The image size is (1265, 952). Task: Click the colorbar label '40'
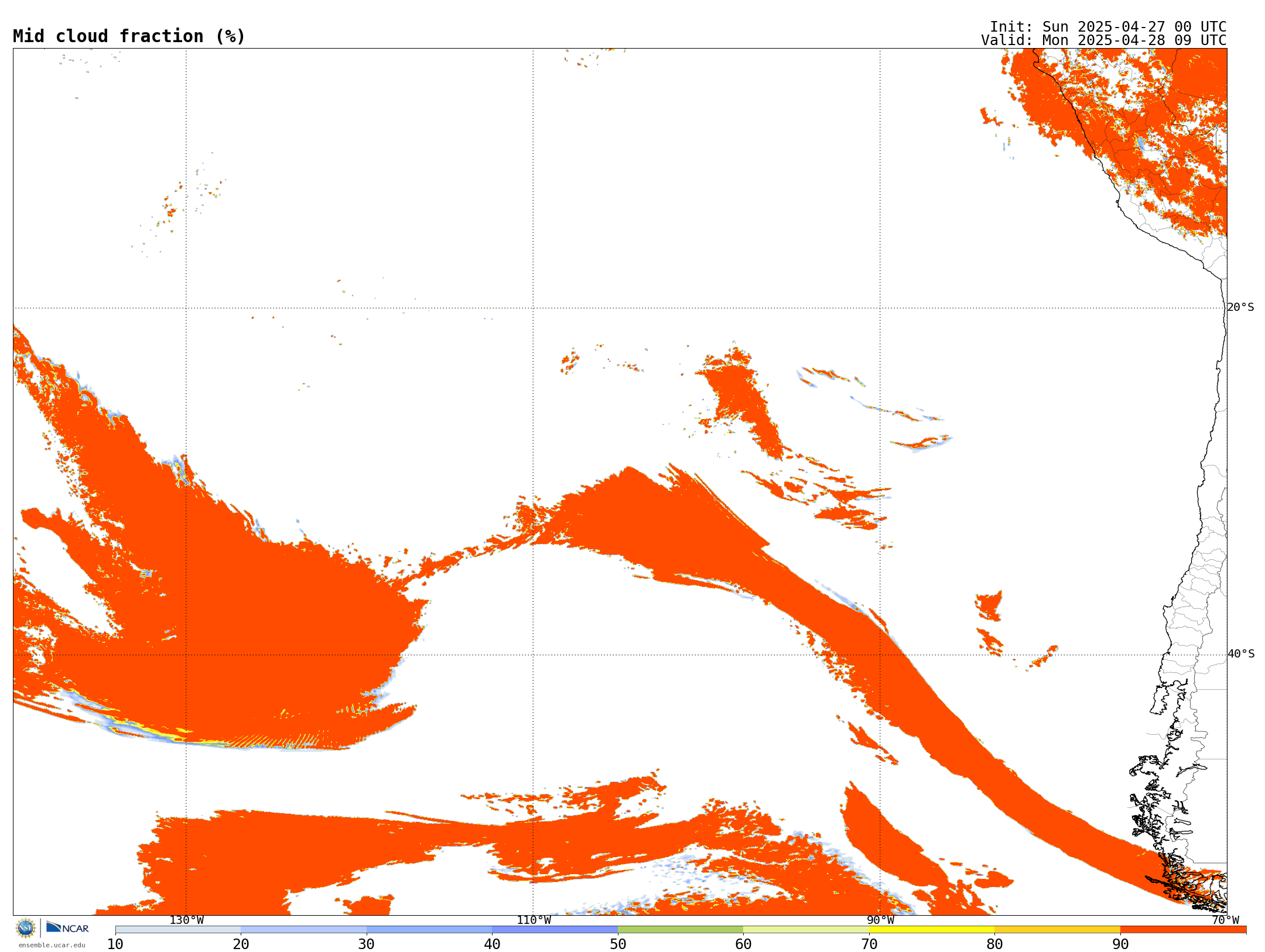click(492, 944)
